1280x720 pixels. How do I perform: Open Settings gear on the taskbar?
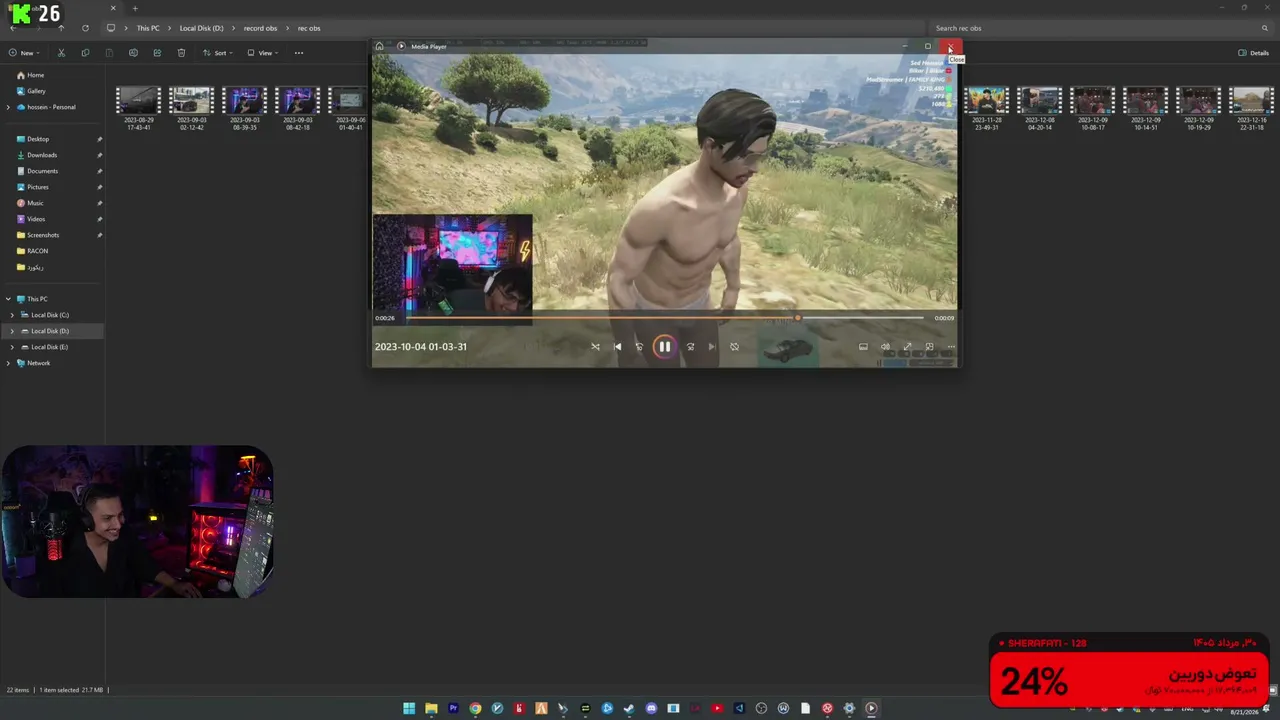849,708
